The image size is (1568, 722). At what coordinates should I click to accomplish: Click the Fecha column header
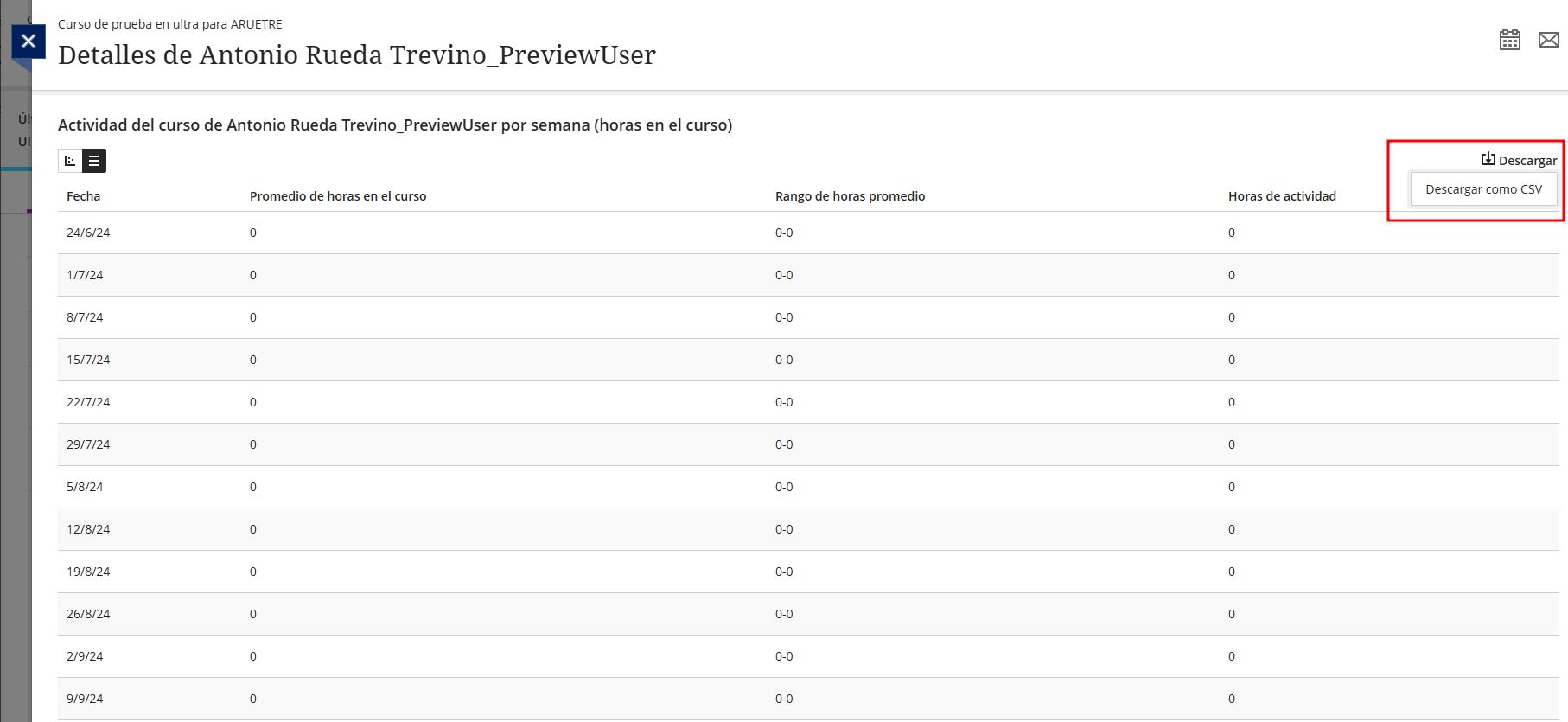84,196
